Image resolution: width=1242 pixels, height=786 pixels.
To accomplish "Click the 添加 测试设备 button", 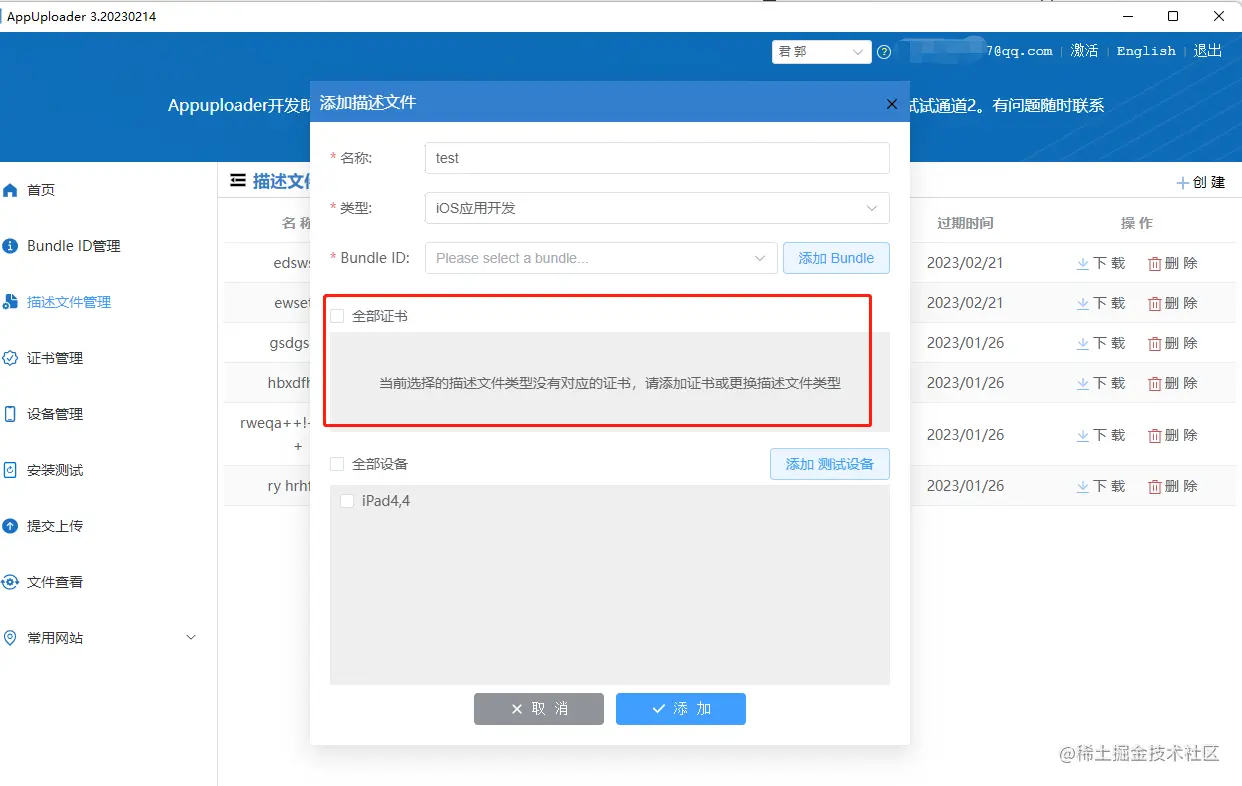I will [x=830, y=464].
